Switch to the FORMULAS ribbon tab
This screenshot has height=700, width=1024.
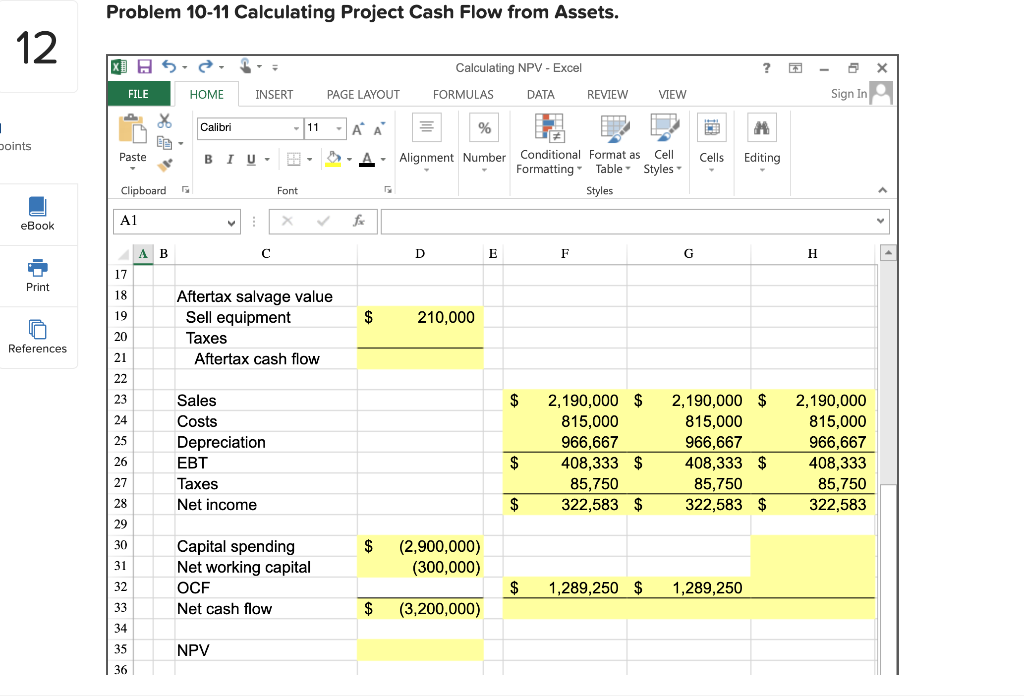click(463, 94)
